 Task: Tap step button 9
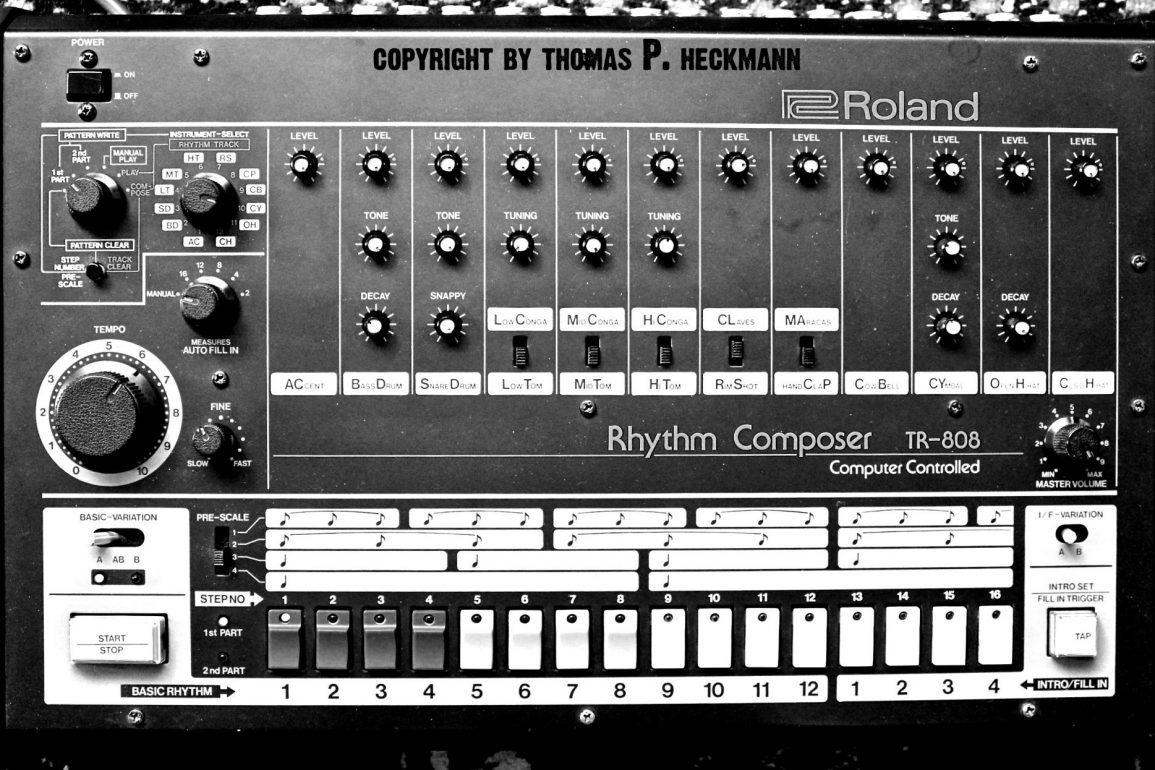click(x=668, y=638)
